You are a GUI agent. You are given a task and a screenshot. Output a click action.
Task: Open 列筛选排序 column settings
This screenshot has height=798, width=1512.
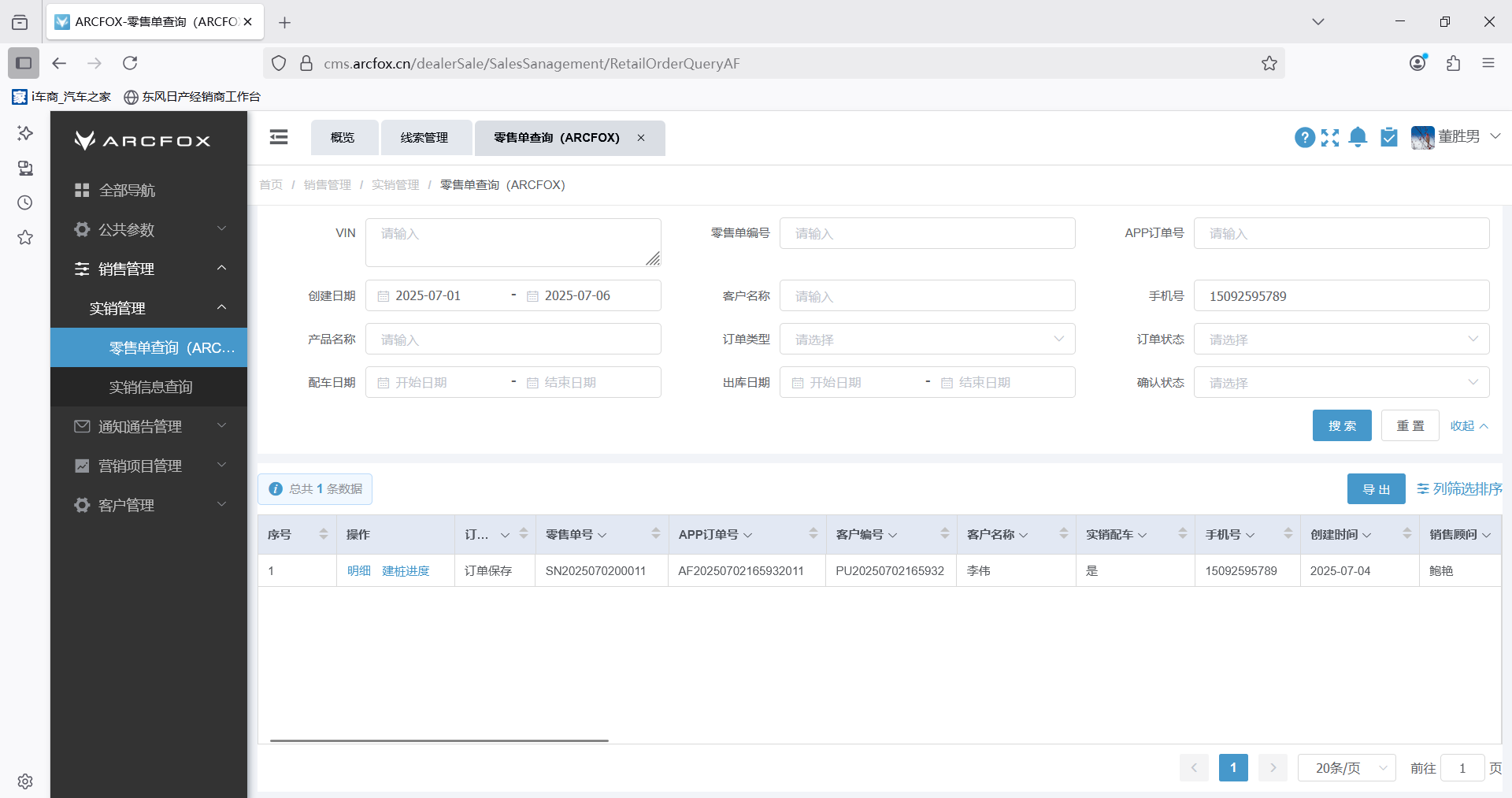click(1460, 489)
